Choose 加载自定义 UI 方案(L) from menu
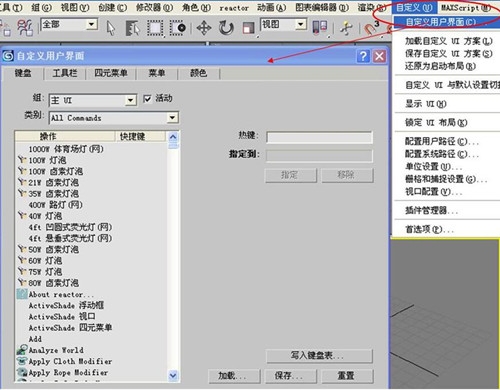 (449, 41)
